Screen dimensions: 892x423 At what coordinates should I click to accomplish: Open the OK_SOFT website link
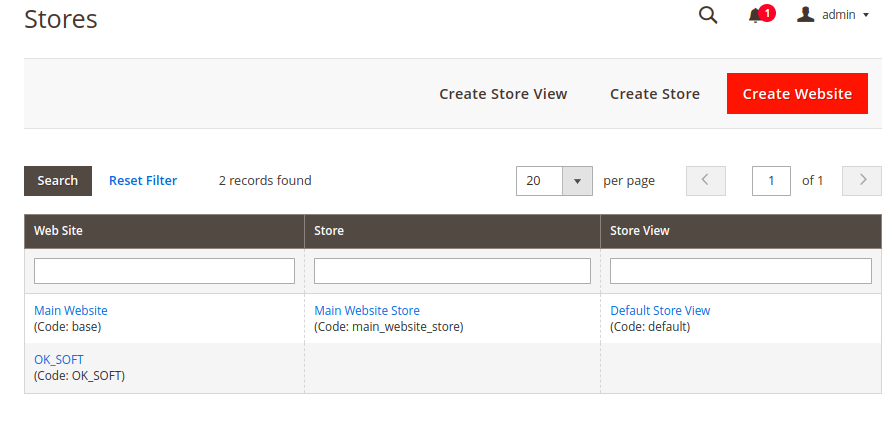(59, 359)
